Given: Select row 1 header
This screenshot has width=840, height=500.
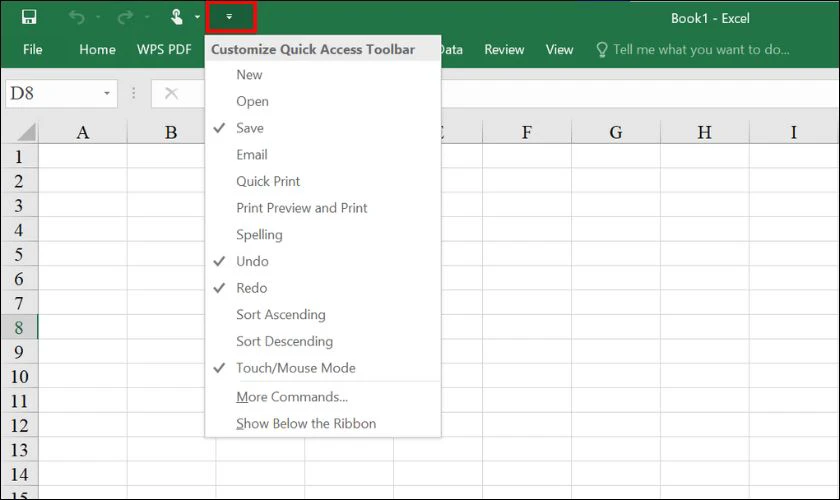Looking at the screenshot, I should [19, 156].
